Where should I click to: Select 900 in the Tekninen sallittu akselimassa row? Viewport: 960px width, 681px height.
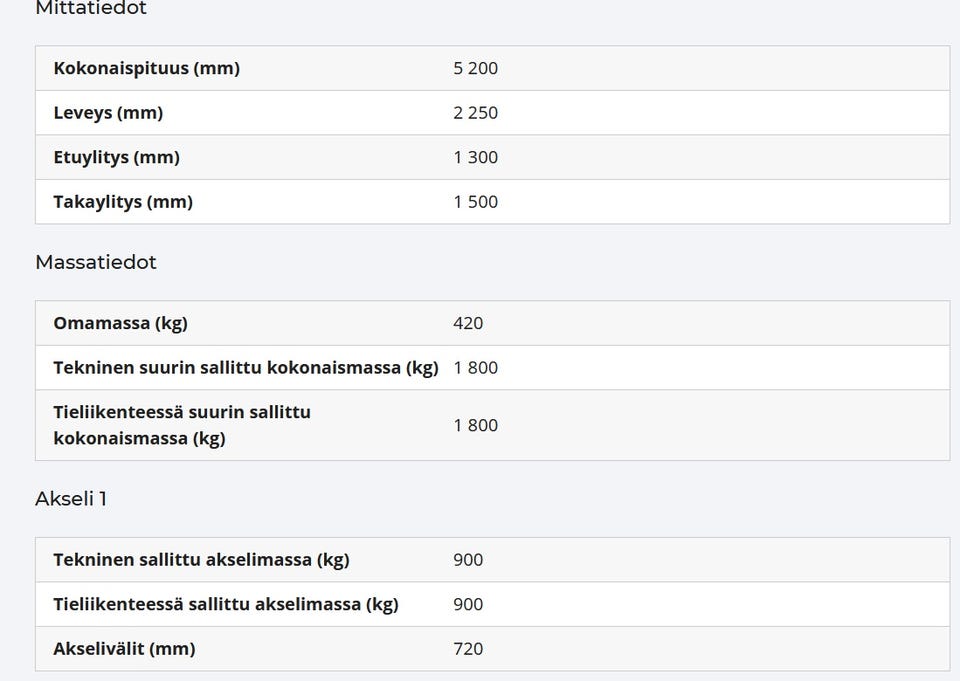pos(468,560)
